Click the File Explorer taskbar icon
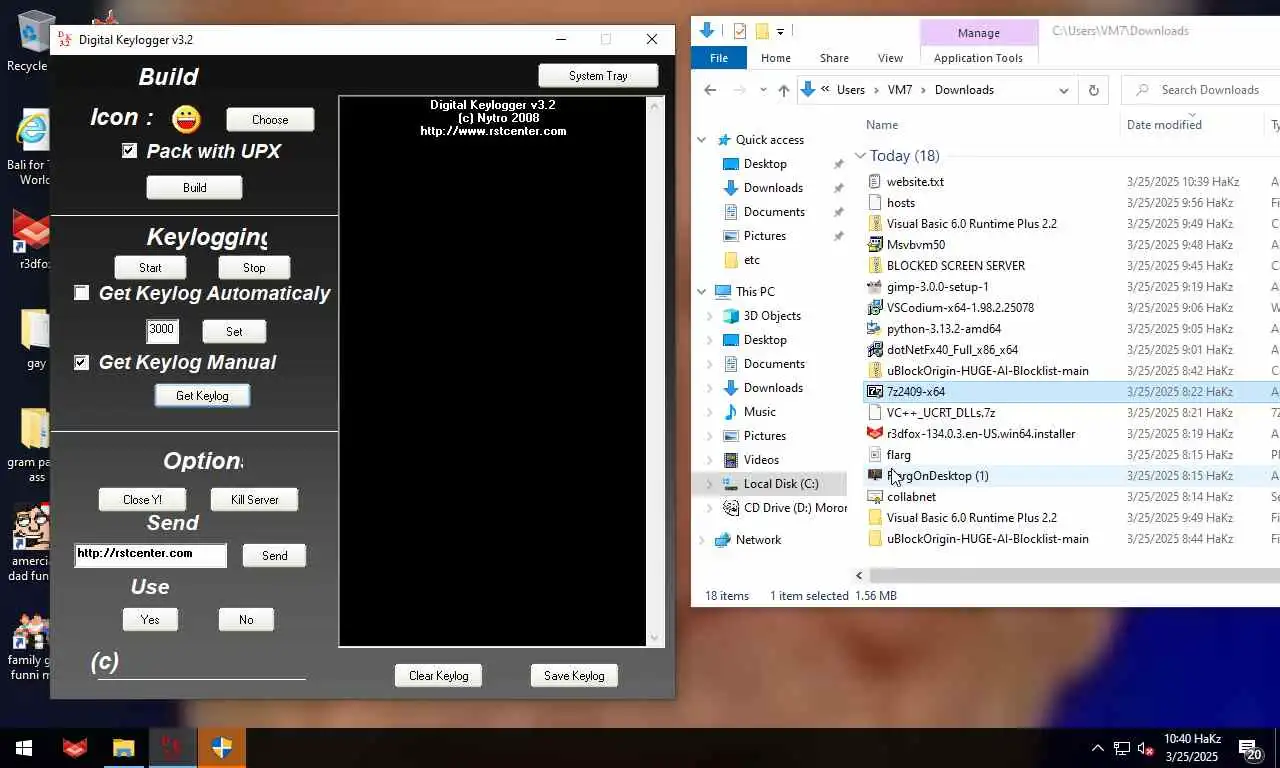The width and height of the screenshot is (1280, 768). coord(123,748)
